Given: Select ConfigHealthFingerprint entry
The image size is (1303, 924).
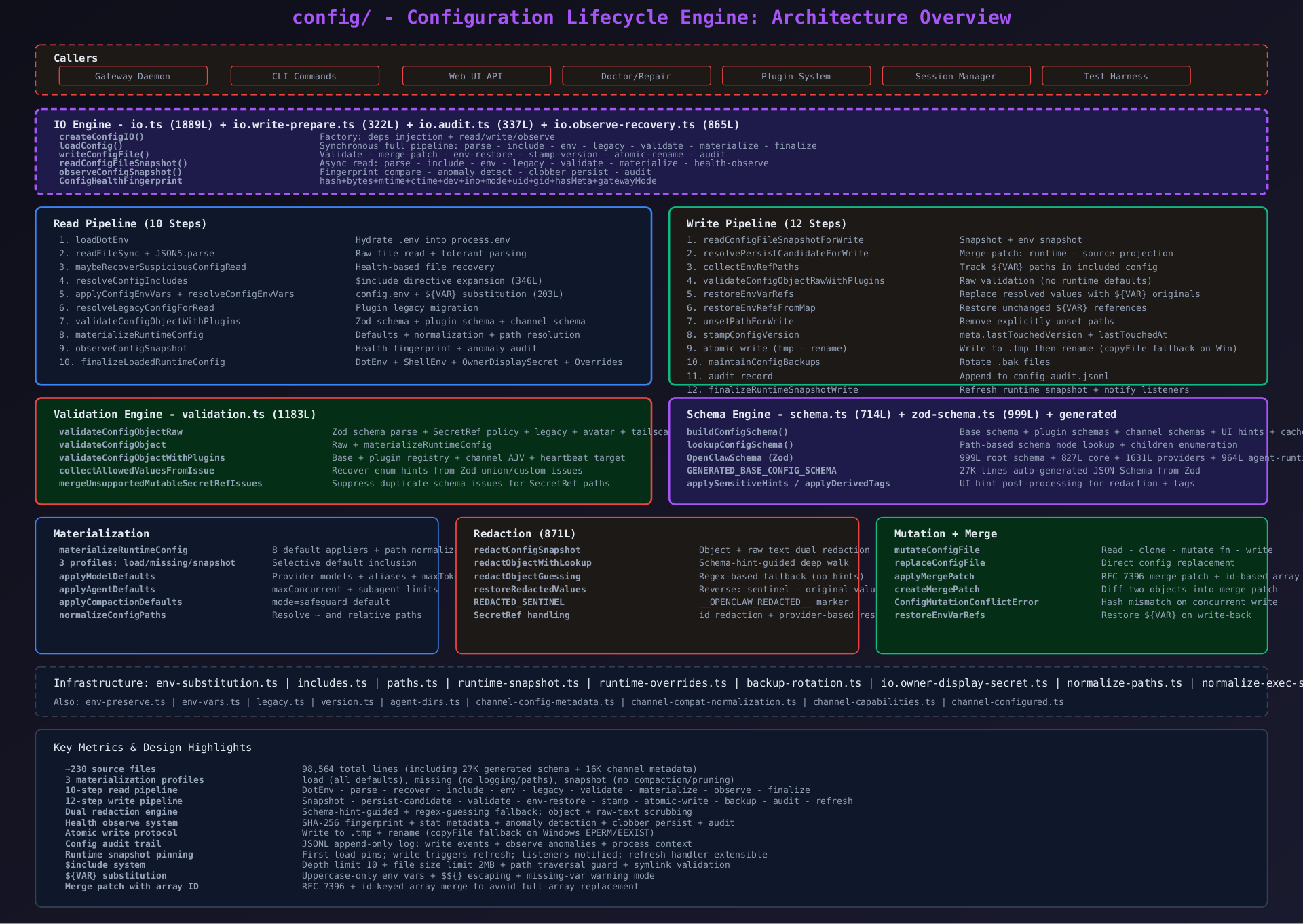Looking at the screenshot, I should pyautogui.click(x=120, y=181).
